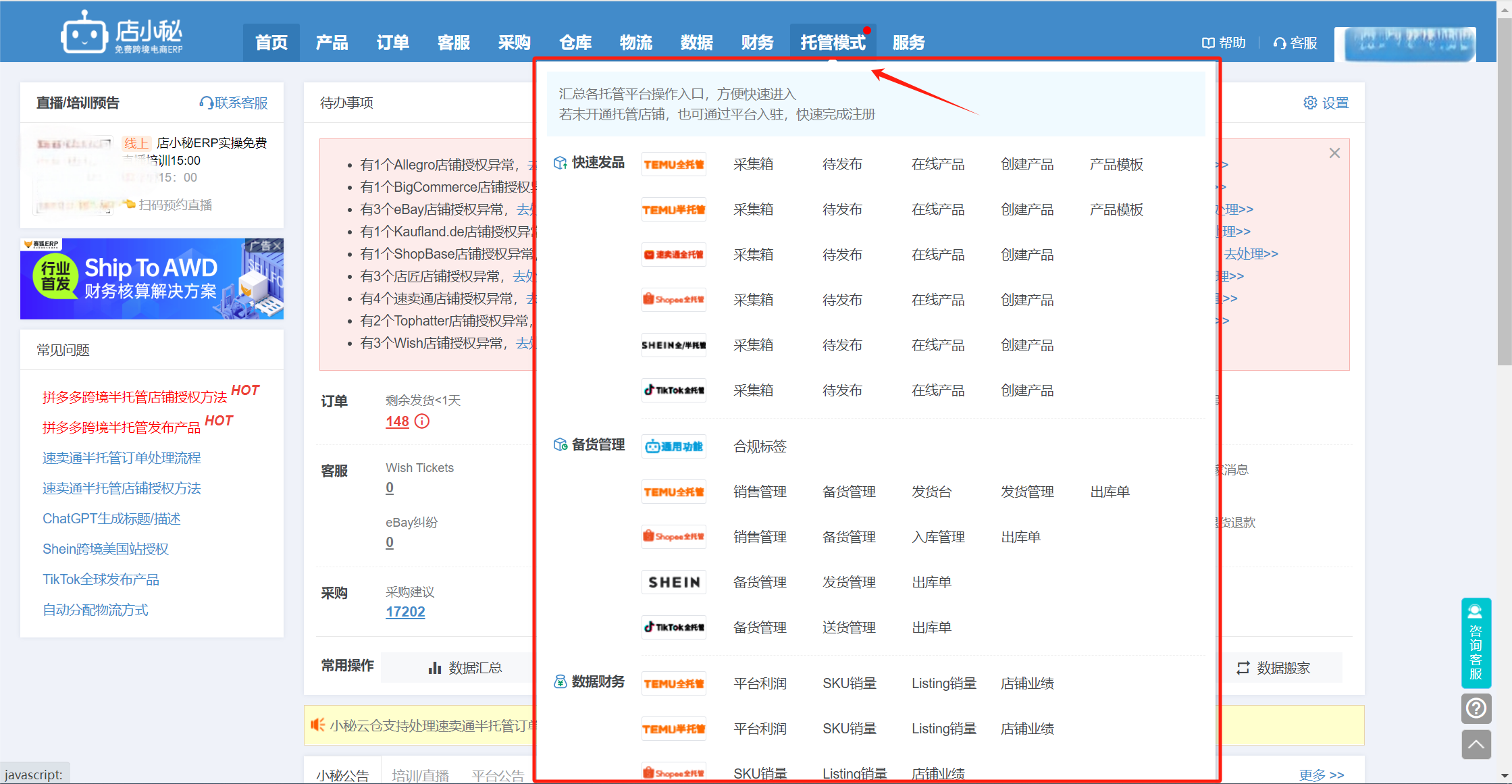
Task: Open 入库管理 for Shopee全托管
Action: click(939, 537)
